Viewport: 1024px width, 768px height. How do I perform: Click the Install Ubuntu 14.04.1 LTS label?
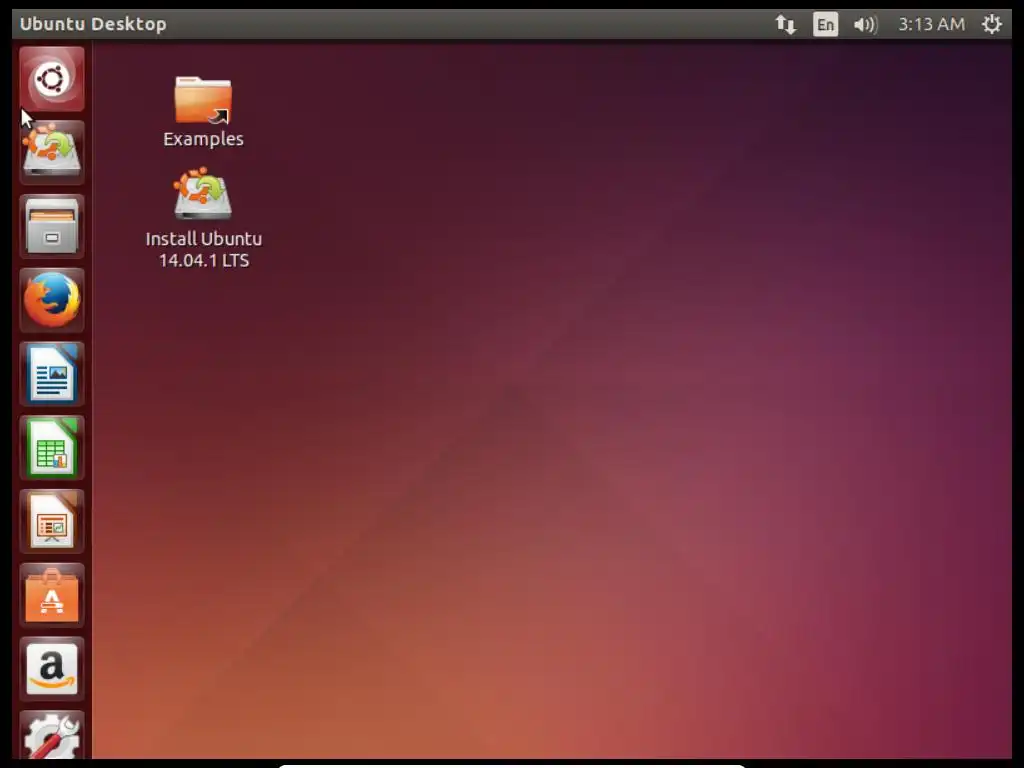coord(204,249)
